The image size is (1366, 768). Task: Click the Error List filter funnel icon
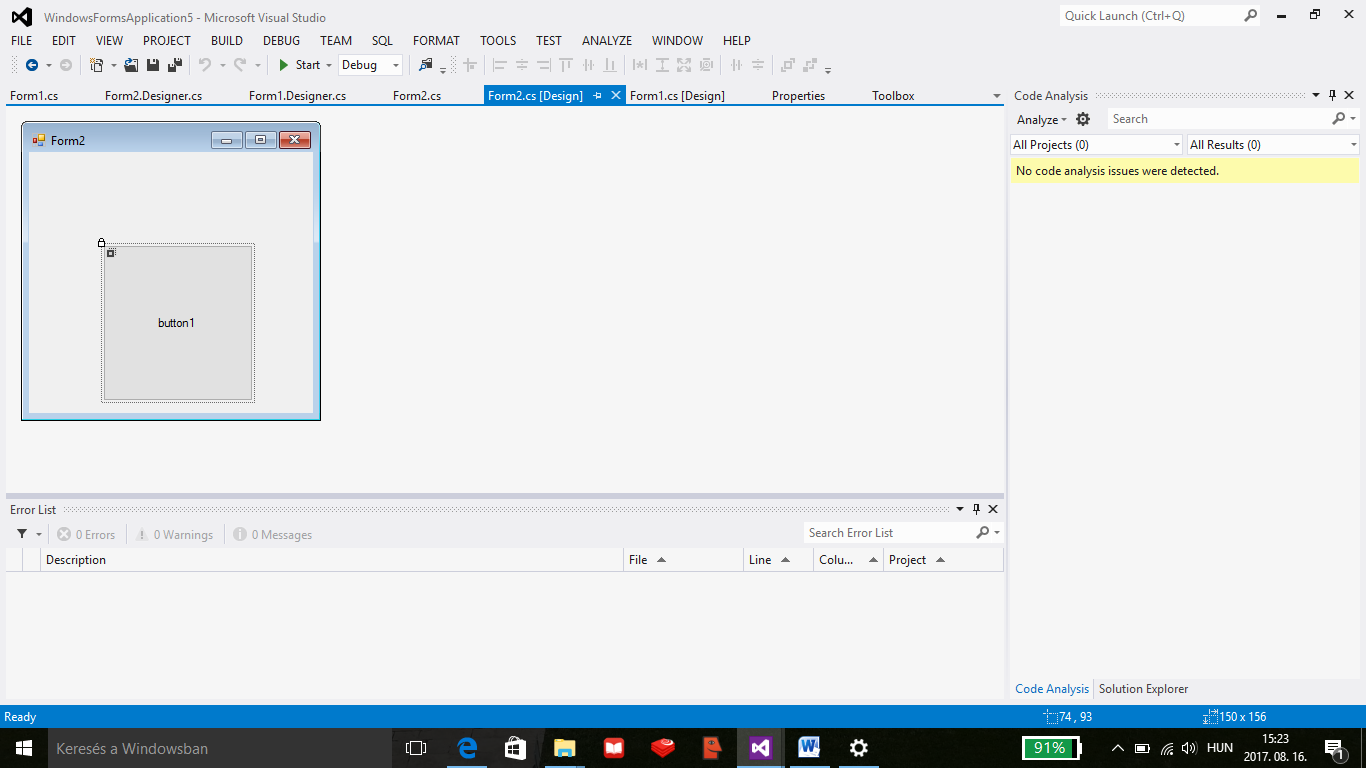pyautogui.click(x=22, y=534)
